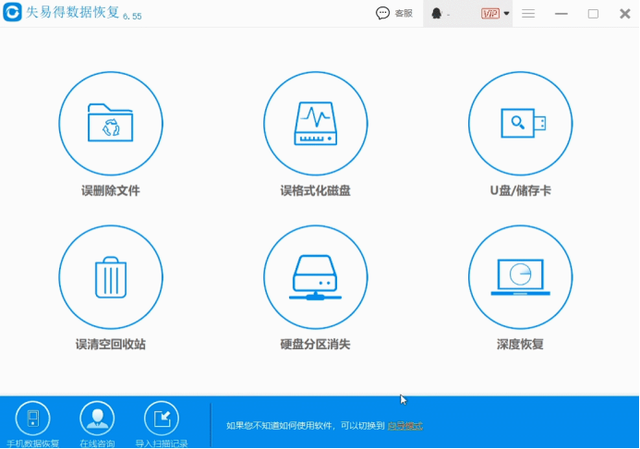
Task: Open the 客服 chat bubble
Action: [382, 13]
